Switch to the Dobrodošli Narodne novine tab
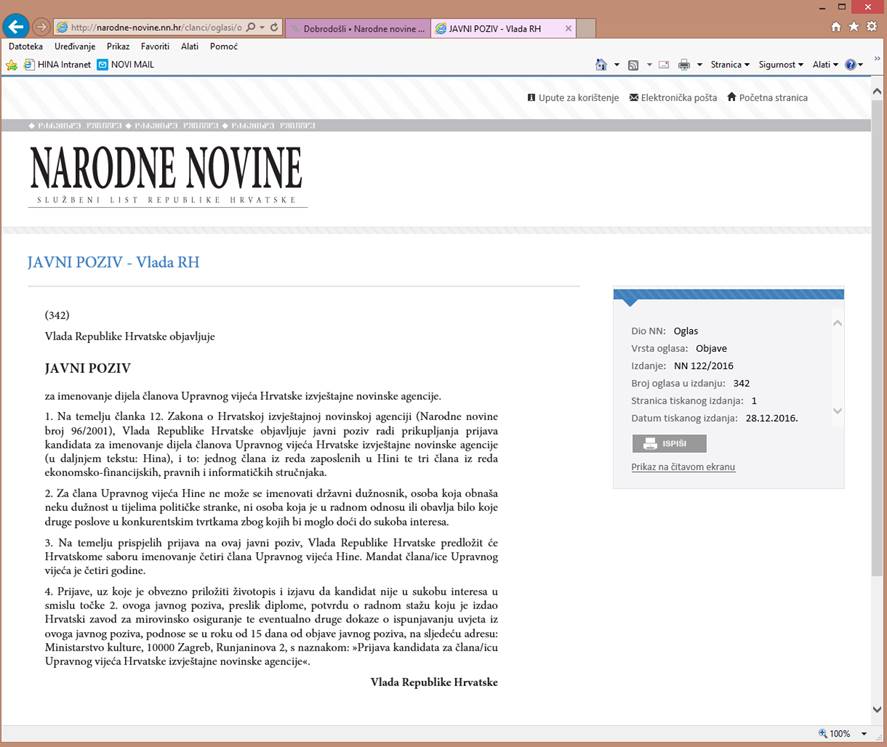This screenshot has height=747, width=887. click(x=357, y=29)
